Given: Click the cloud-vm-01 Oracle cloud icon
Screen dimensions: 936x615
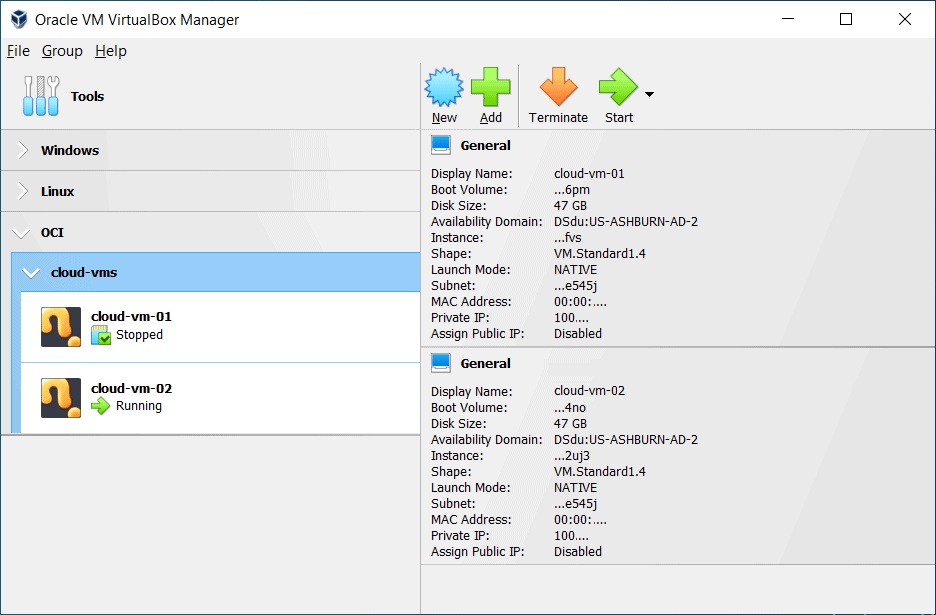Looking at the screenshot, I should coord(61,327).
